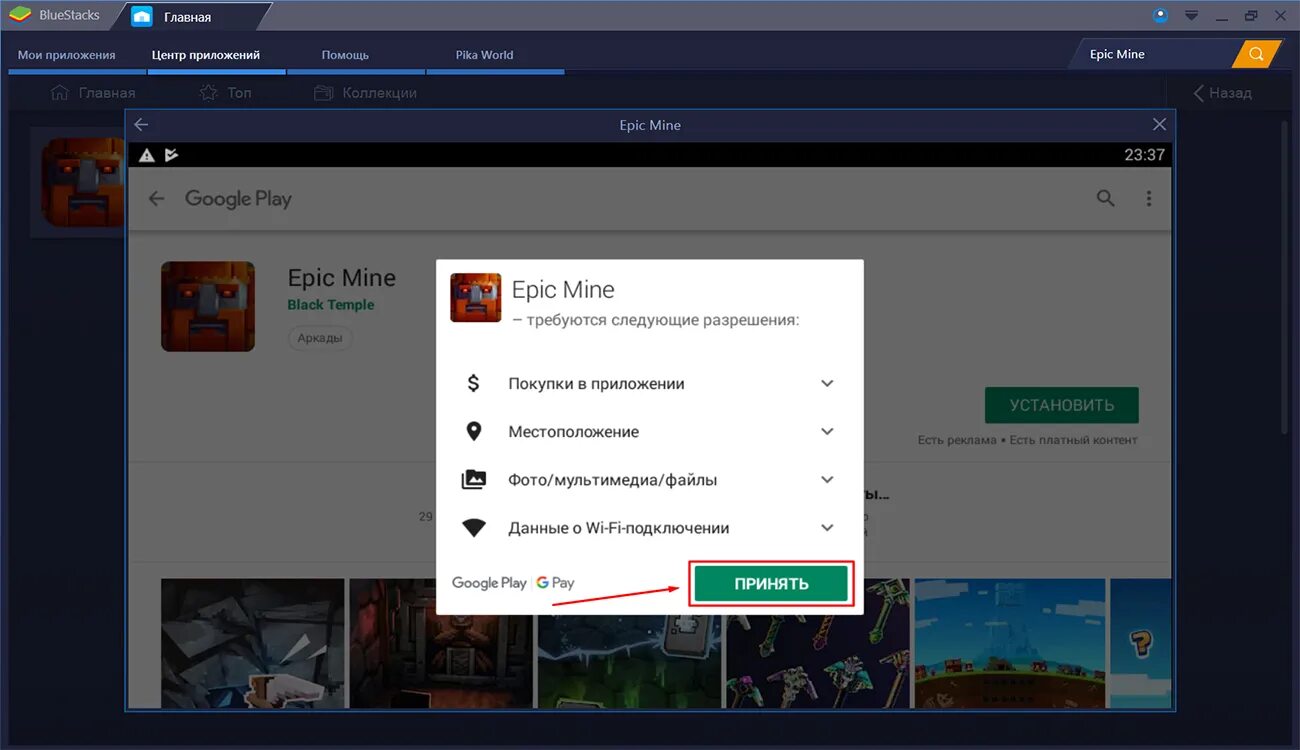Click the Google Play logo in dialog

[489, 582]
